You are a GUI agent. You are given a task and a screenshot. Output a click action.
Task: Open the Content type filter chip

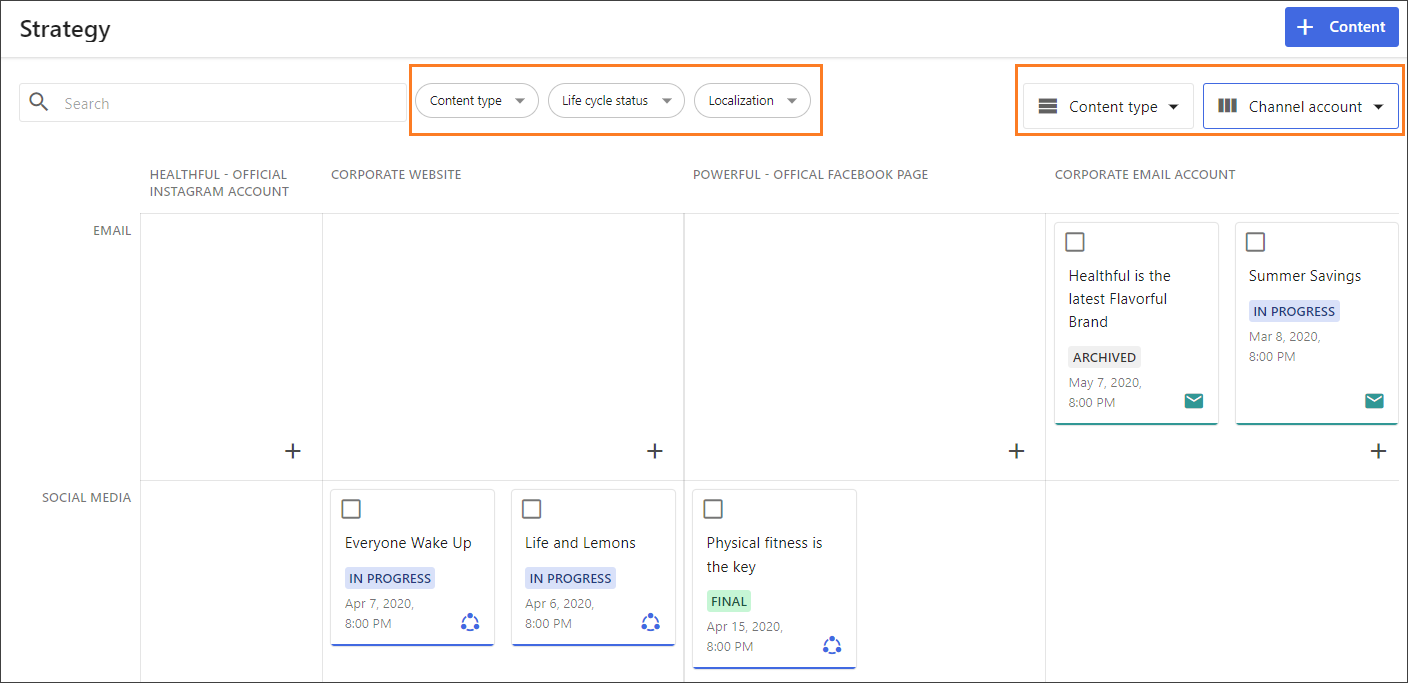477,100
